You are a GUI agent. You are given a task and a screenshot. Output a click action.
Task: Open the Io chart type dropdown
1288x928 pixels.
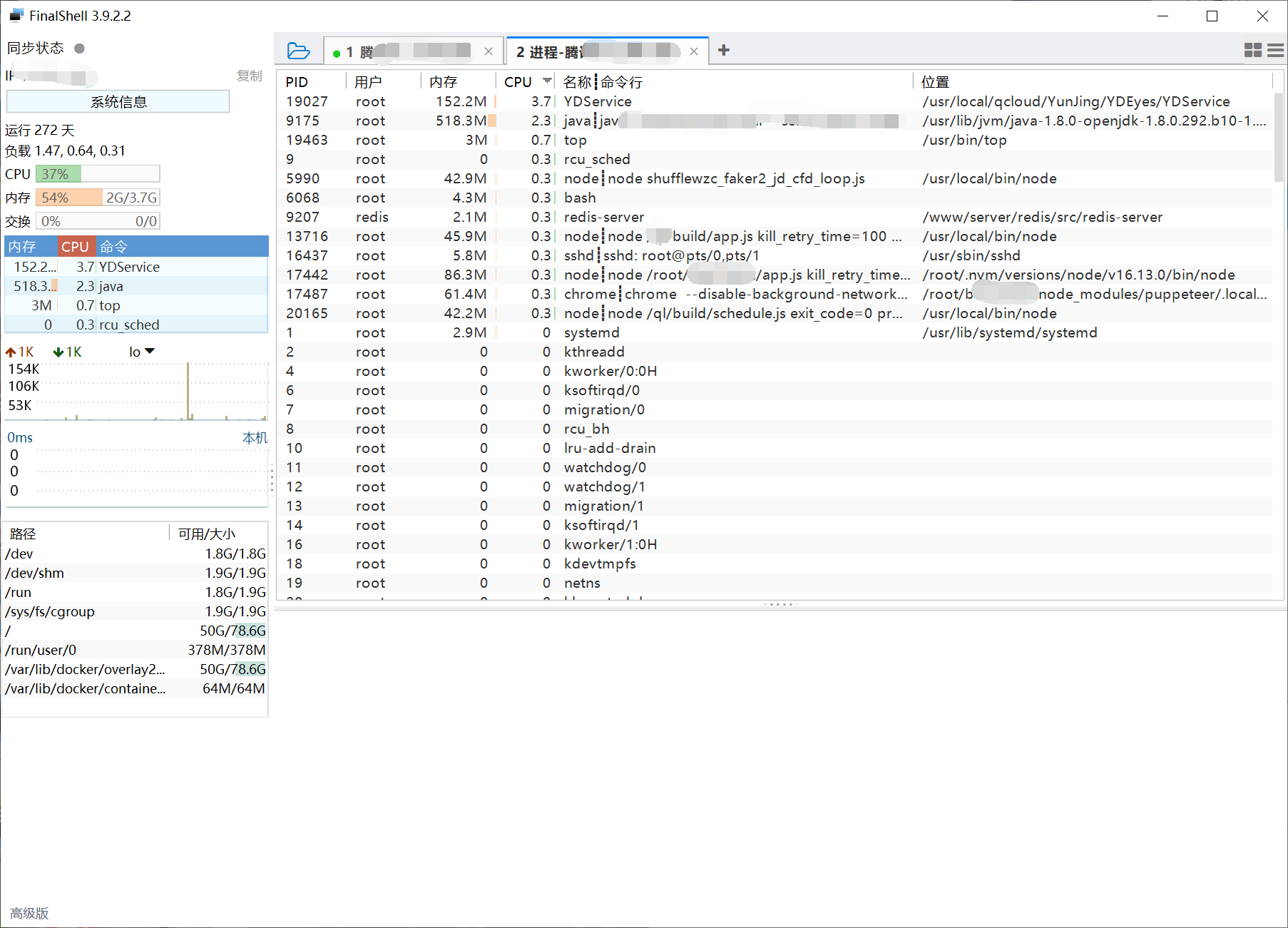140,351
